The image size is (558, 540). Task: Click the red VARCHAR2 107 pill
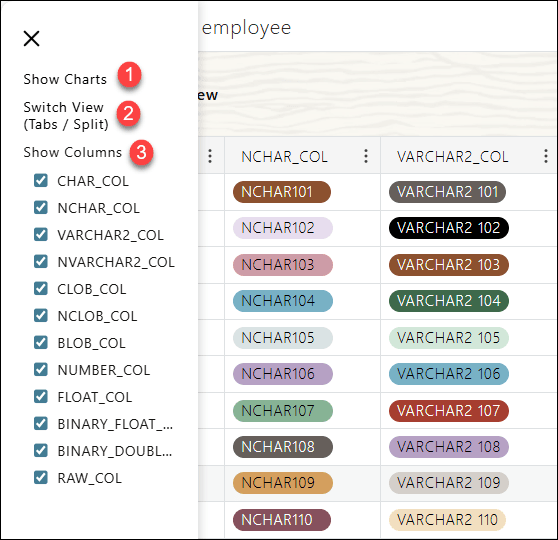pyautogui.click(x=448, y=411)
